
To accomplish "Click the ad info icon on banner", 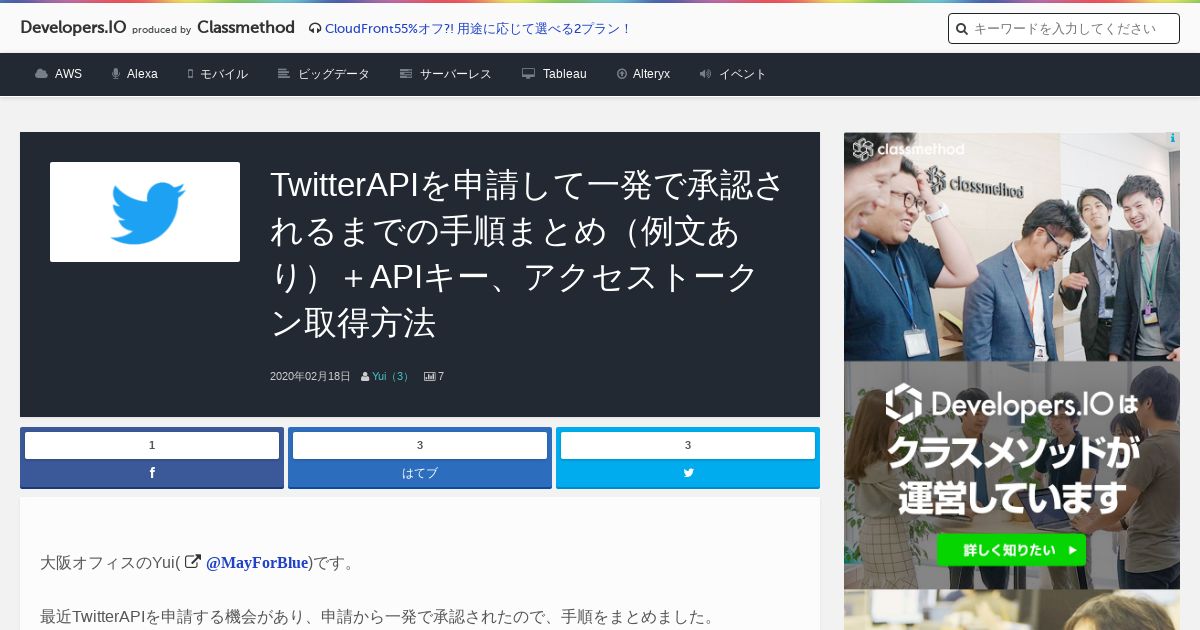I will tap(1173, 139).
